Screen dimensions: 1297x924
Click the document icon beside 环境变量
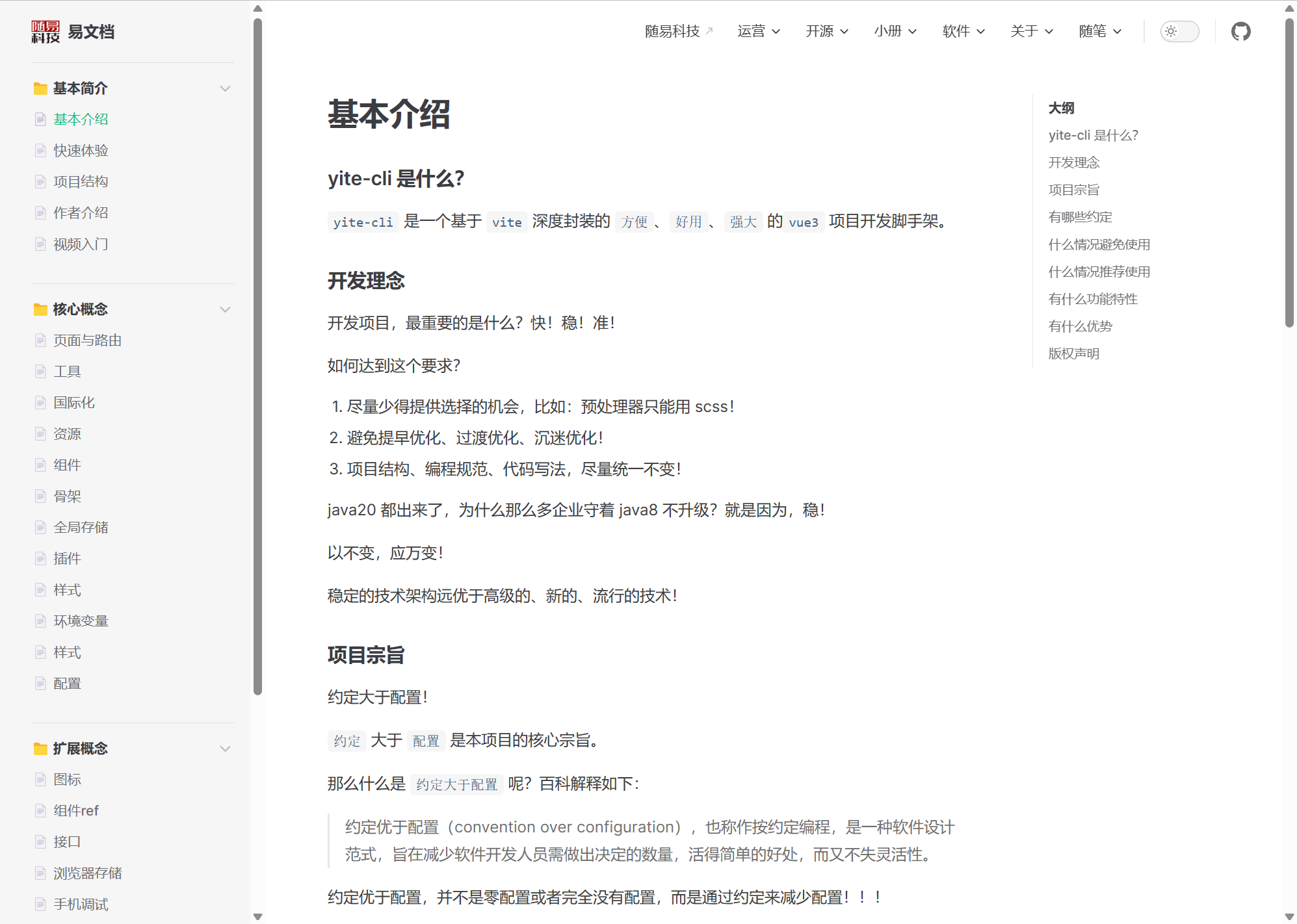40,621
